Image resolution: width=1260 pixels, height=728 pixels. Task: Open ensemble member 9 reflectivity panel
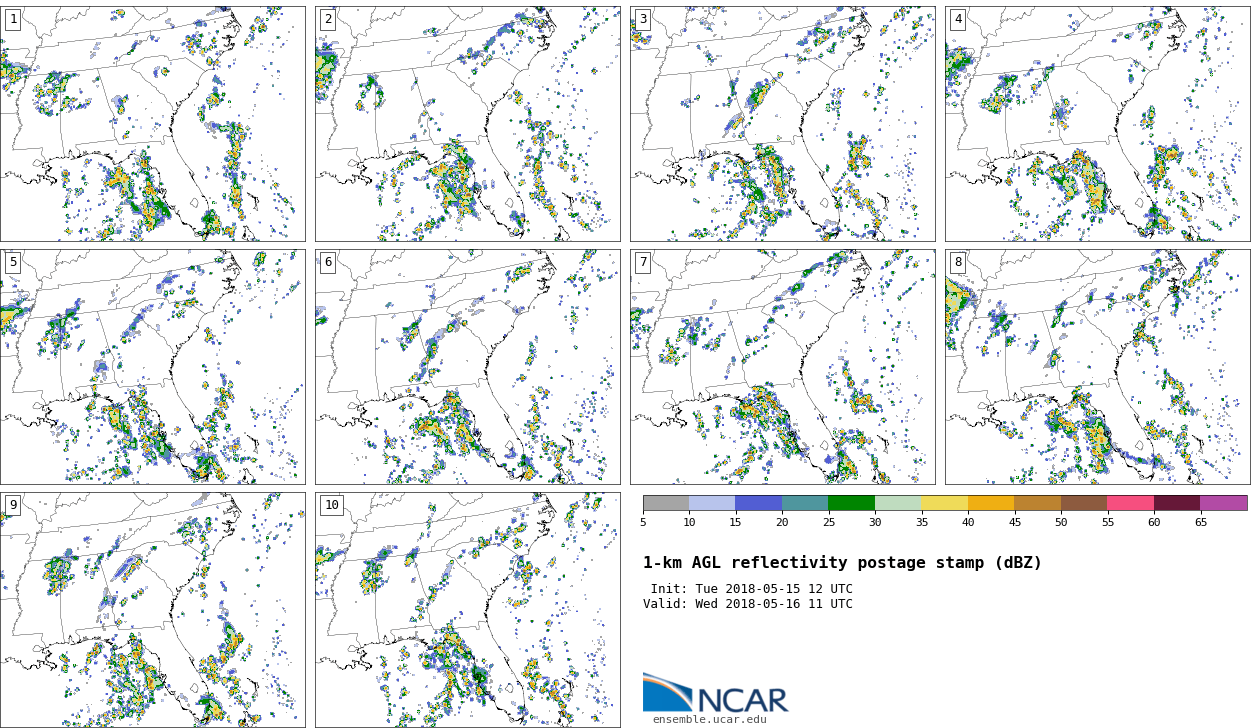tap(152, 609)
